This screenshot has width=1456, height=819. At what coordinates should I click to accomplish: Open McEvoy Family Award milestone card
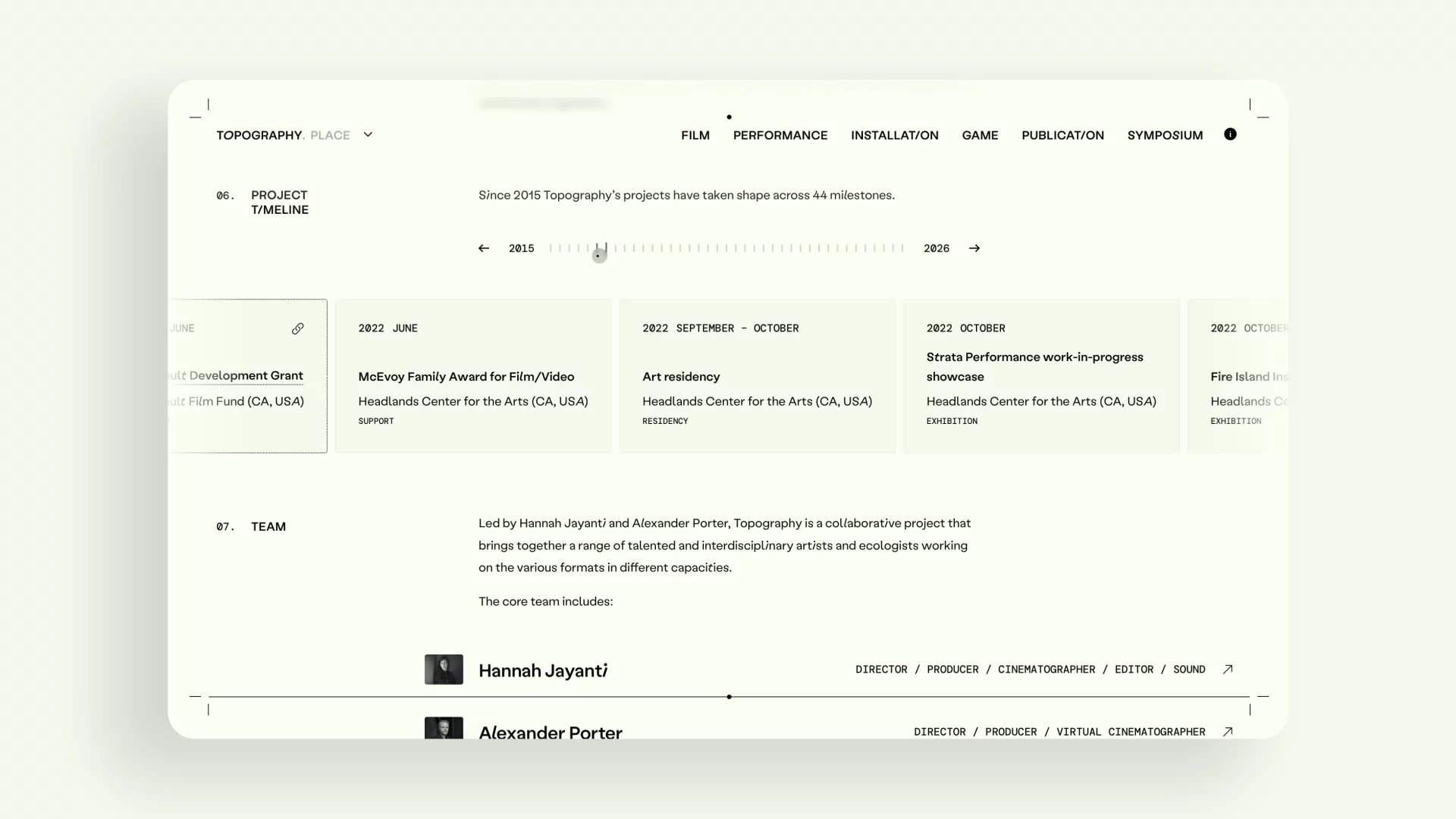473,376
